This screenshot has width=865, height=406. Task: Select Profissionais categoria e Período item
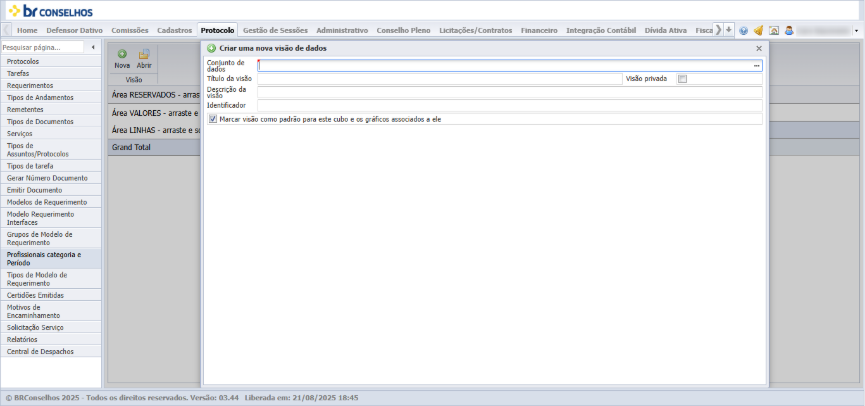(51, 259)
